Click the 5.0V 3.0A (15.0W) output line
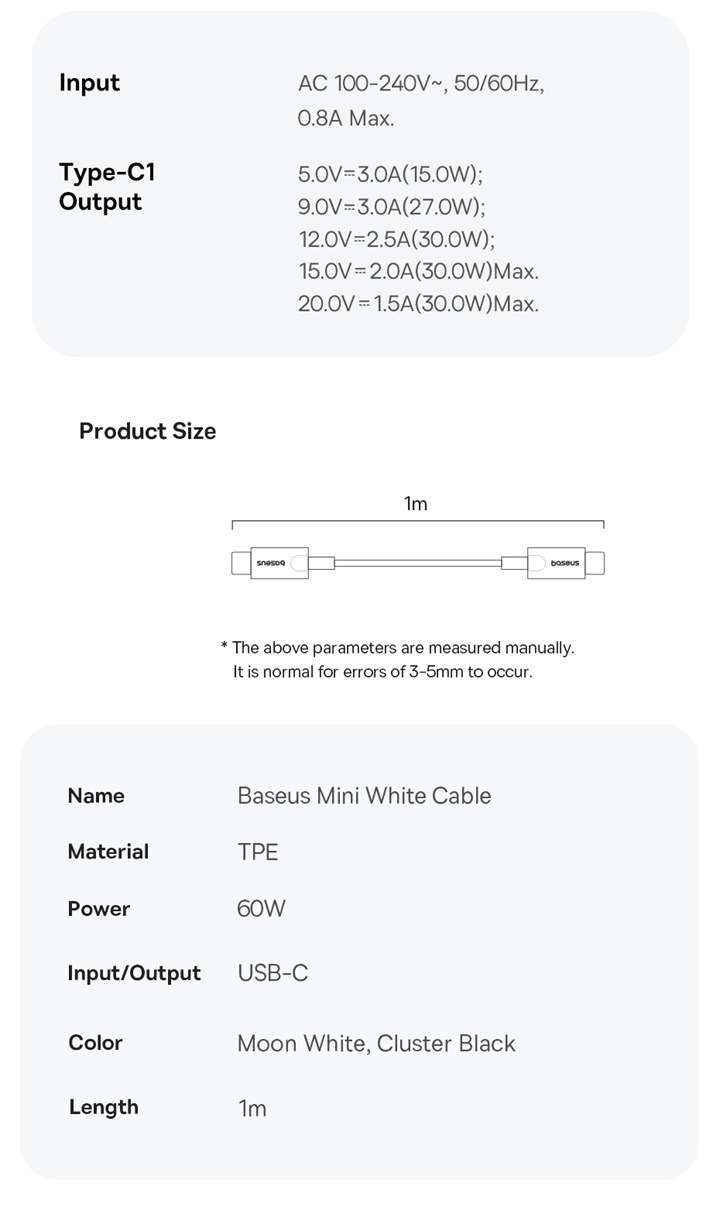This screenshot has height=1224, width=720. (x=390, y=175)
